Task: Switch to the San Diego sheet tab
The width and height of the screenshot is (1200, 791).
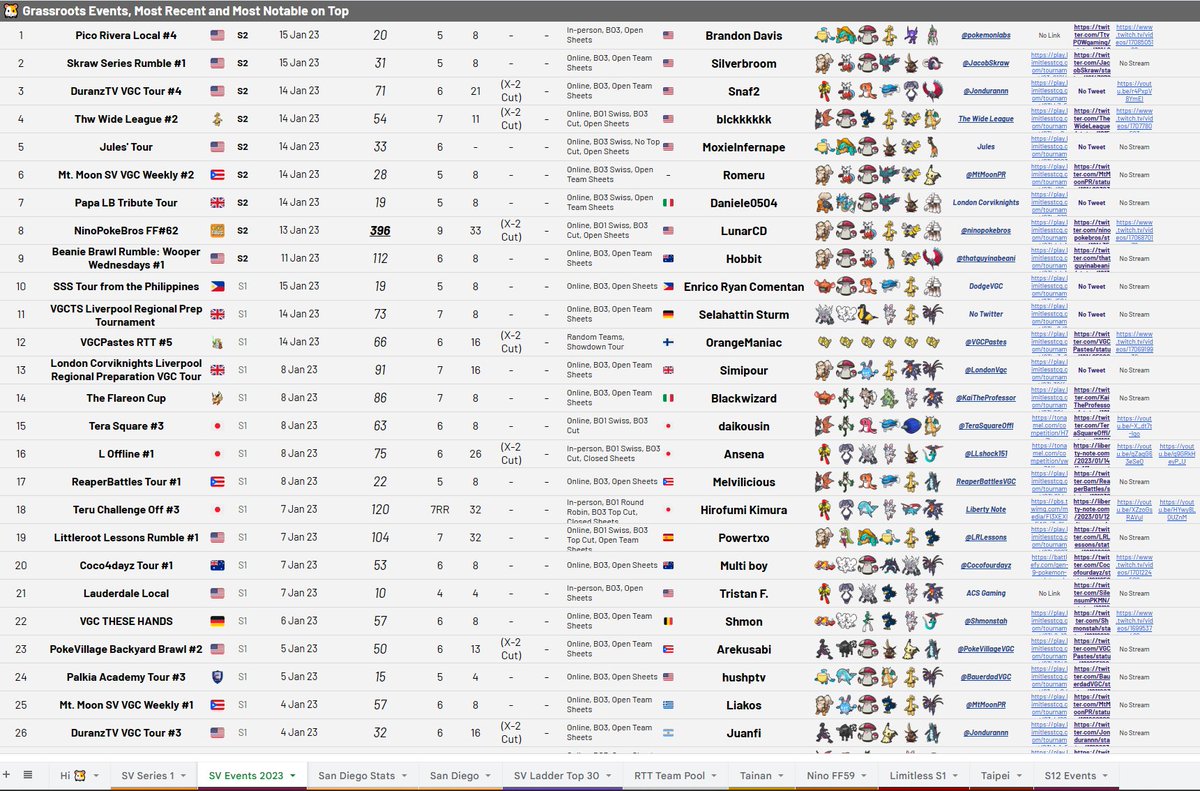Action: click(x=454, y=776)
